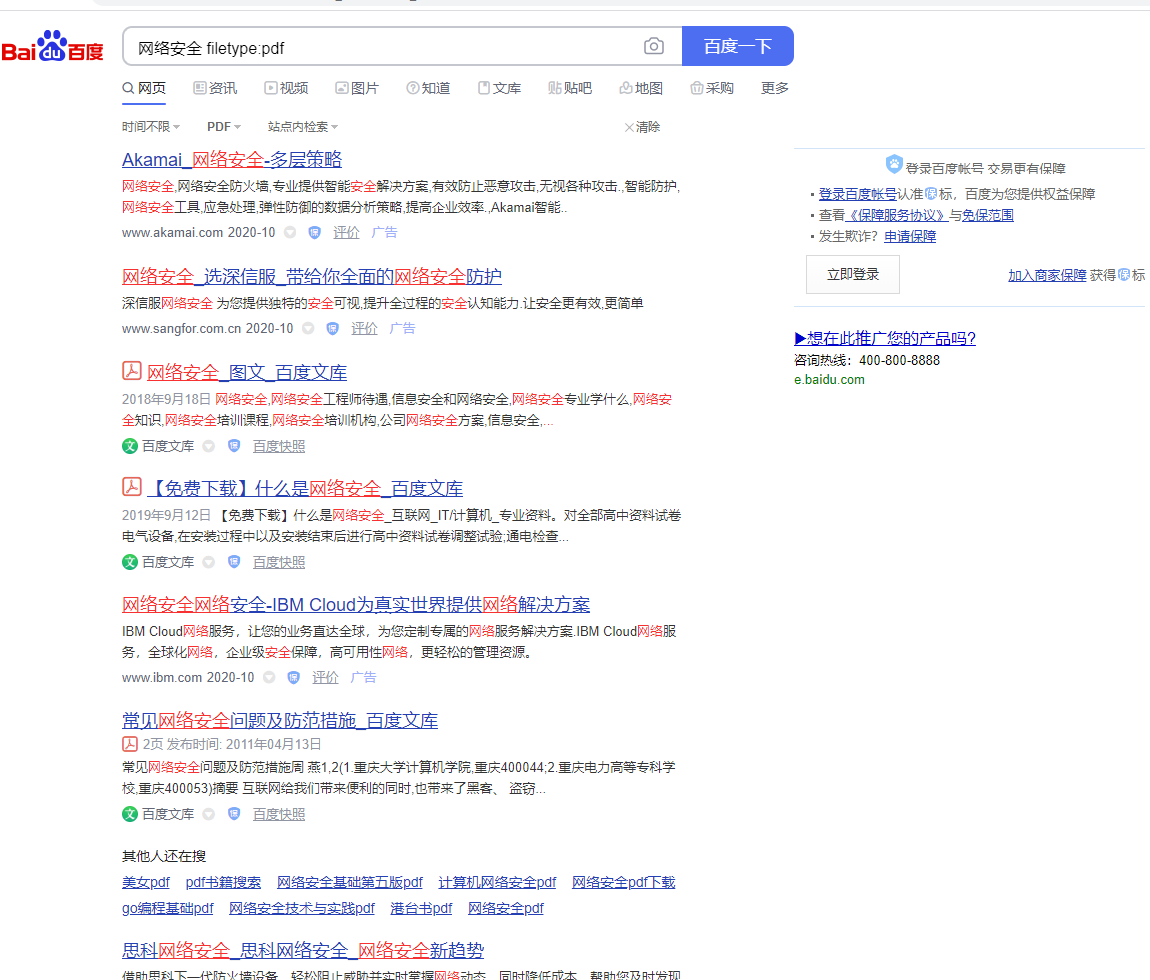This screenshot has width=1150, height=980.
Task: Click the small PDF icon before 2页 发布时间
Action: point(130,744)
